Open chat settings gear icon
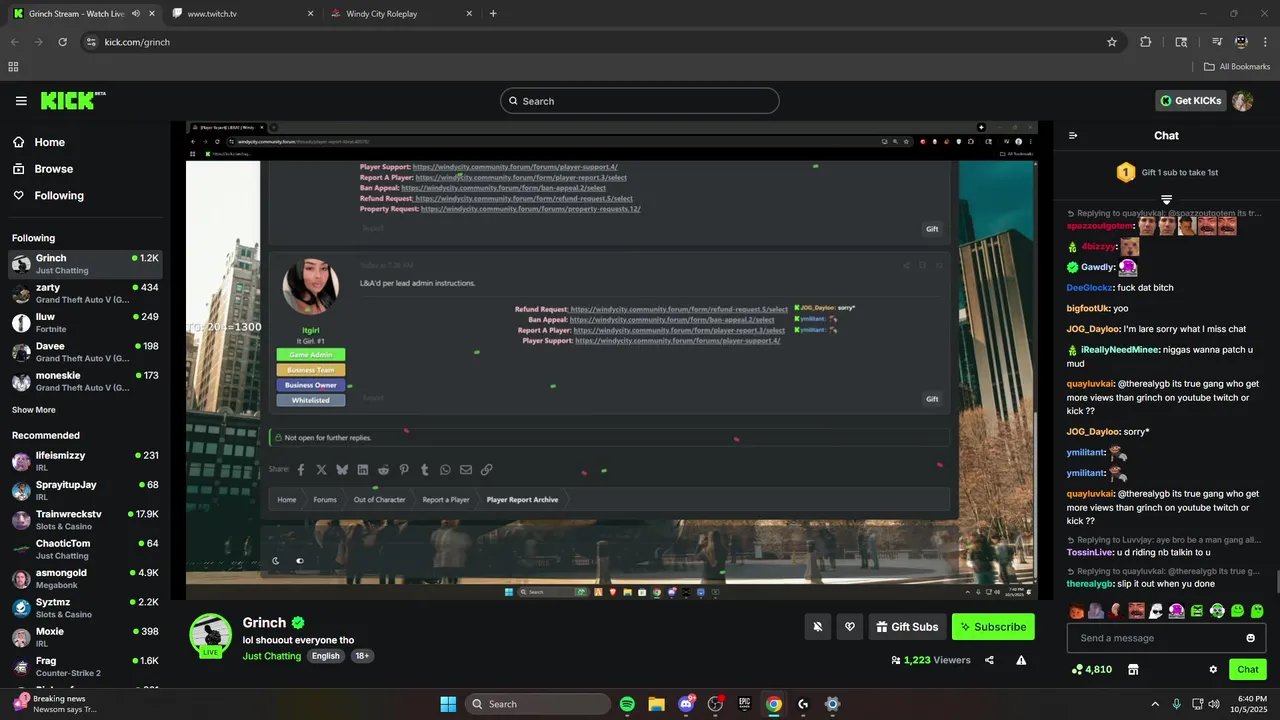1280x720 pixels. click(x=1213, y=669)
